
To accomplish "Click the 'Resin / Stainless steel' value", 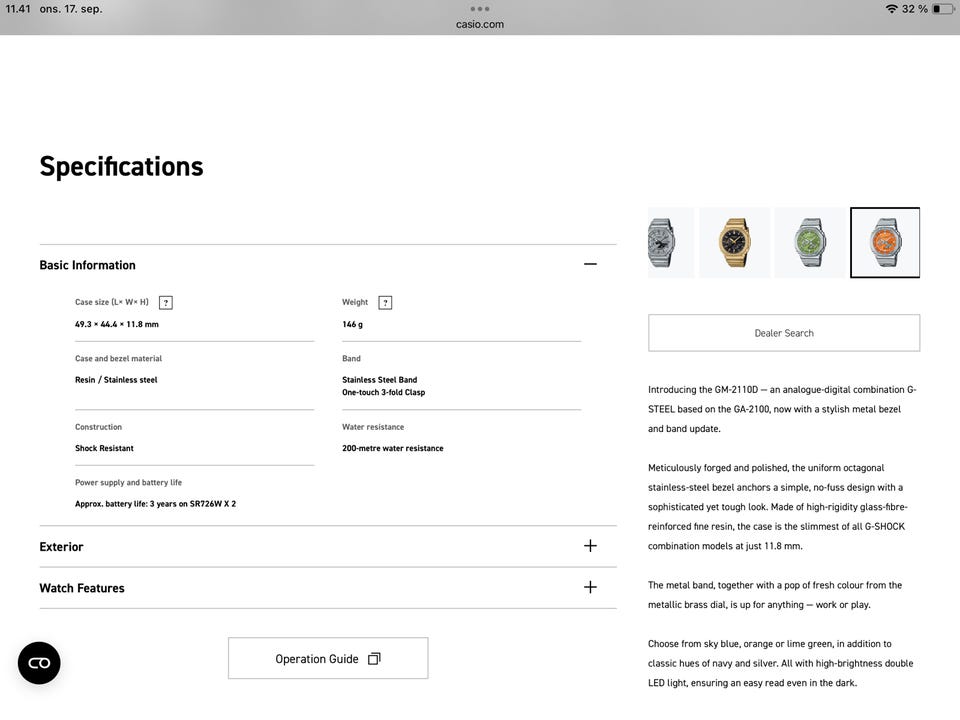I will coord(116,380).
